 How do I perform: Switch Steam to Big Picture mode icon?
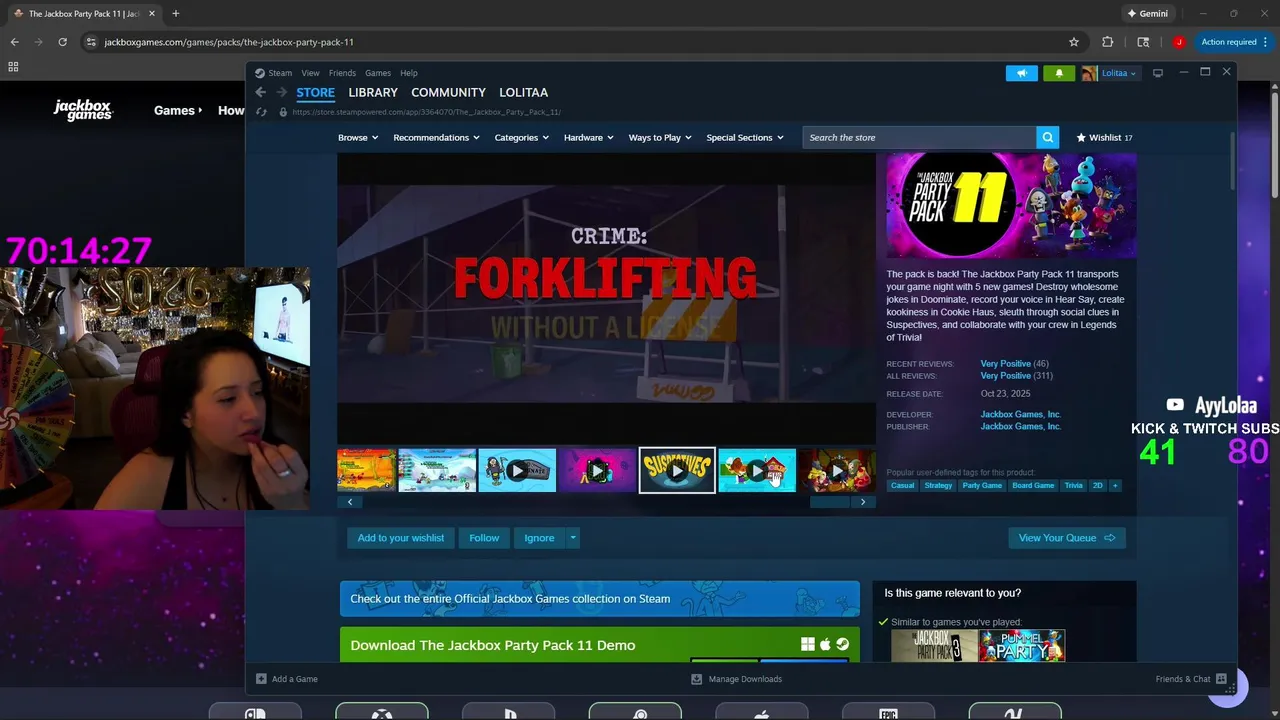tap(1158, 73)
